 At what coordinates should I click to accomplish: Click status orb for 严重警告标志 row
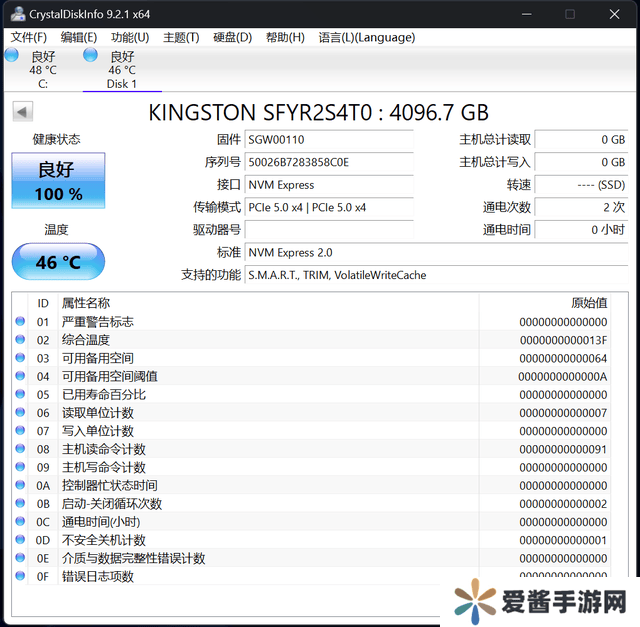(20, 322)
